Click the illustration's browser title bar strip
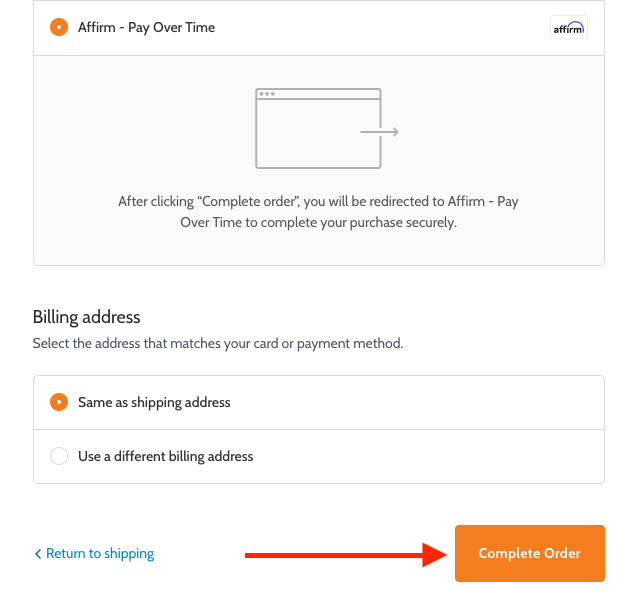Image resolution: width=637 pixels, height=598 pixels. click(x=318, y=94)
